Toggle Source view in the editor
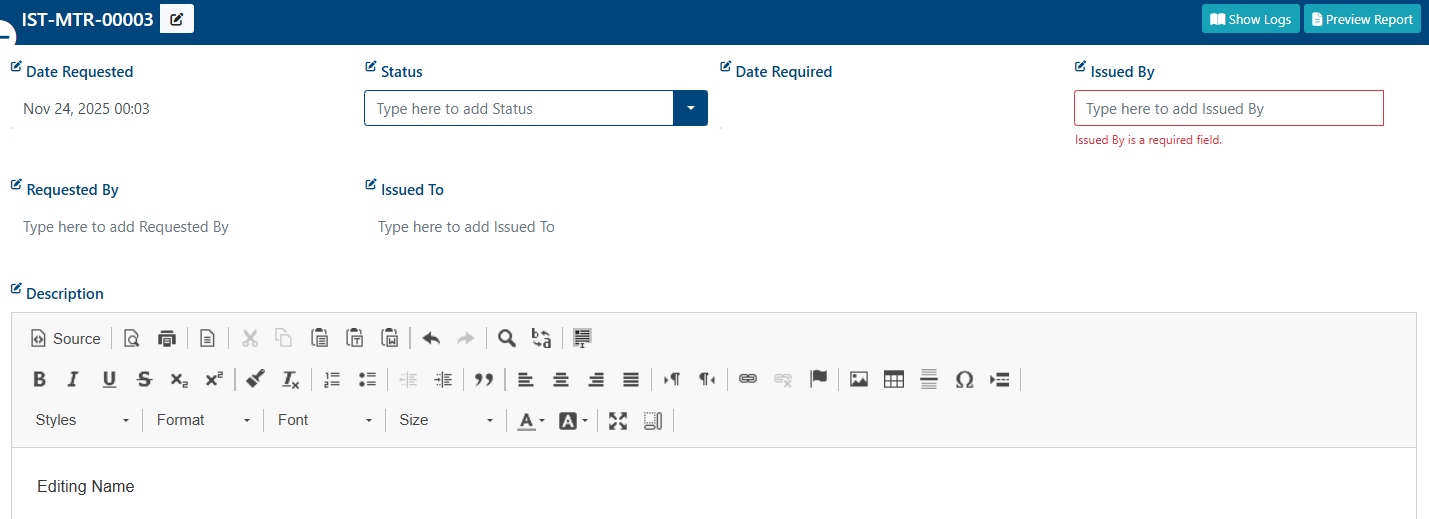The width and height of the screenshot is (1429, 519). (66, 339)
